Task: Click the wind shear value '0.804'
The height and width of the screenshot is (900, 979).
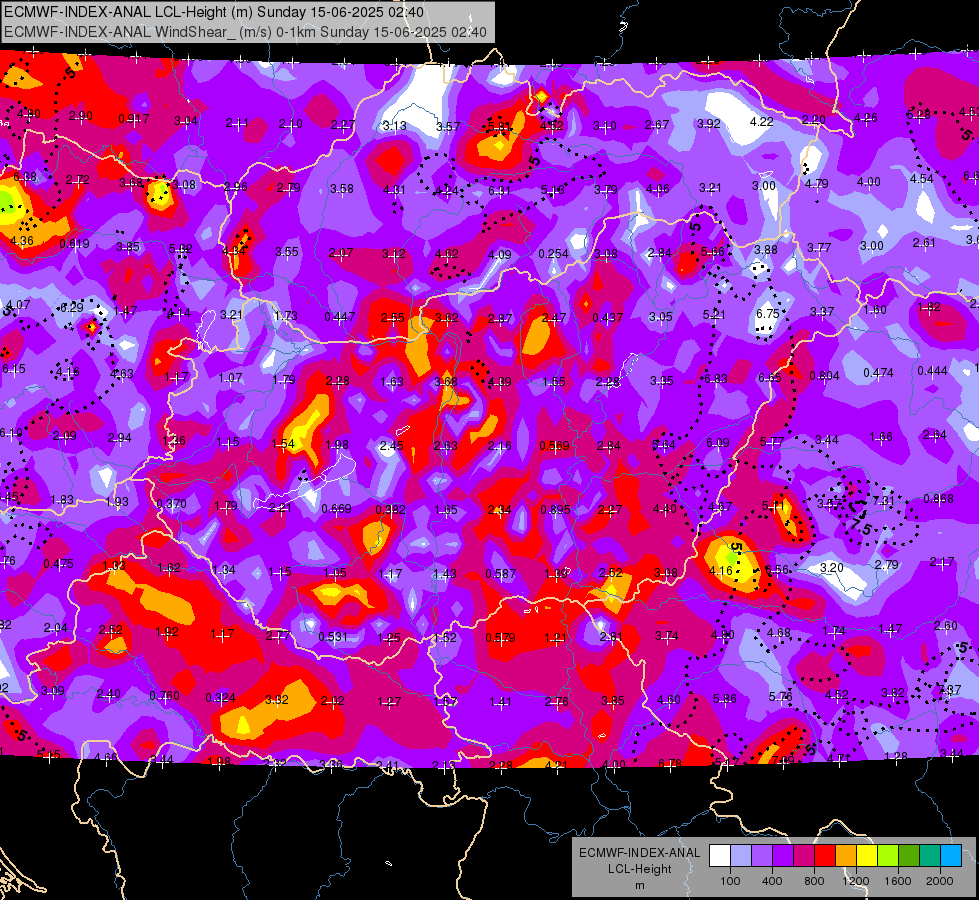Action: [x=824, y=375]
